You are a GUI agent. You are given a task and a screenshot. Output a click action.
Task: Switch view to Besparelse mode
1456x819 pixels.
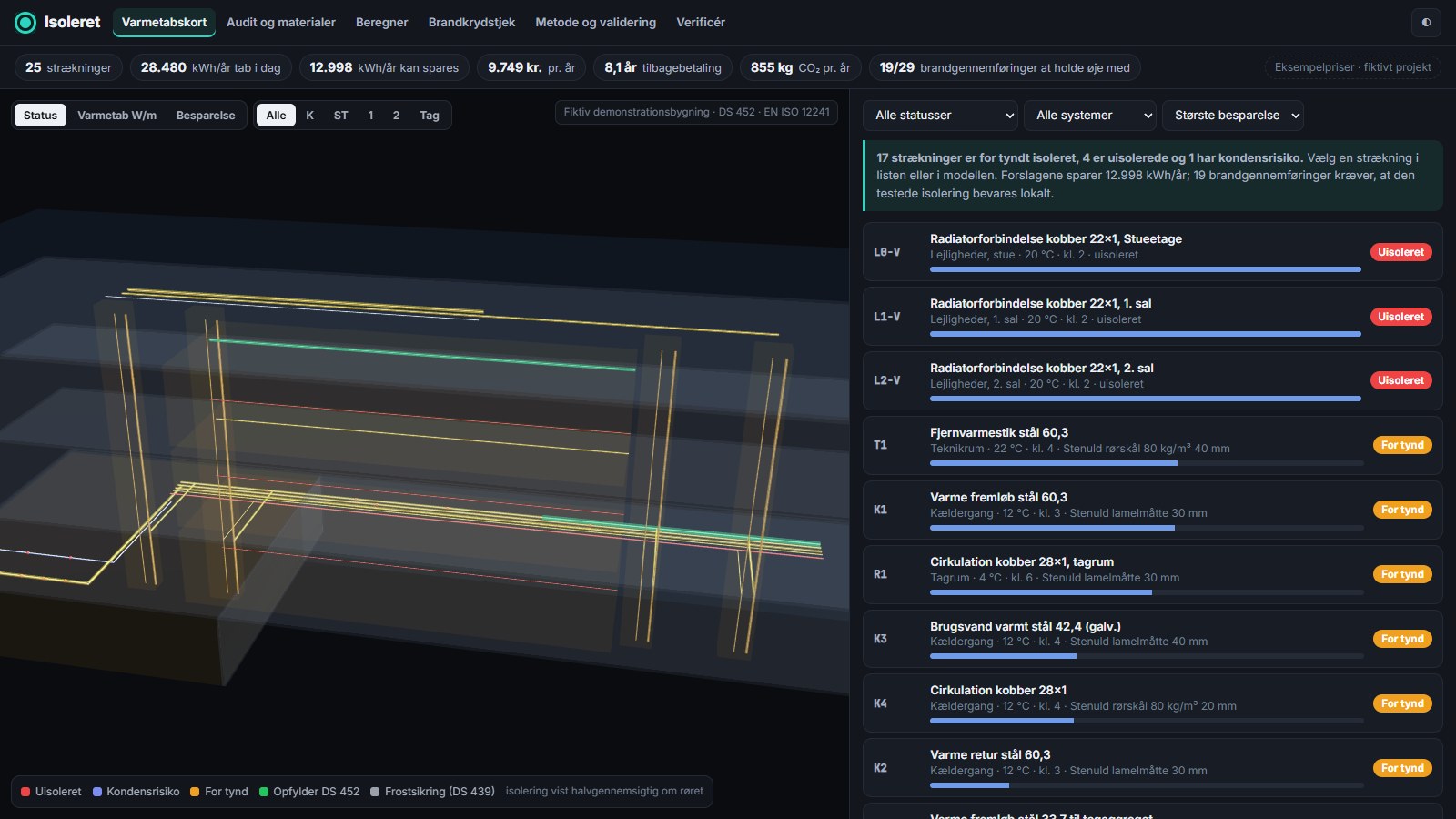point(206,116)
